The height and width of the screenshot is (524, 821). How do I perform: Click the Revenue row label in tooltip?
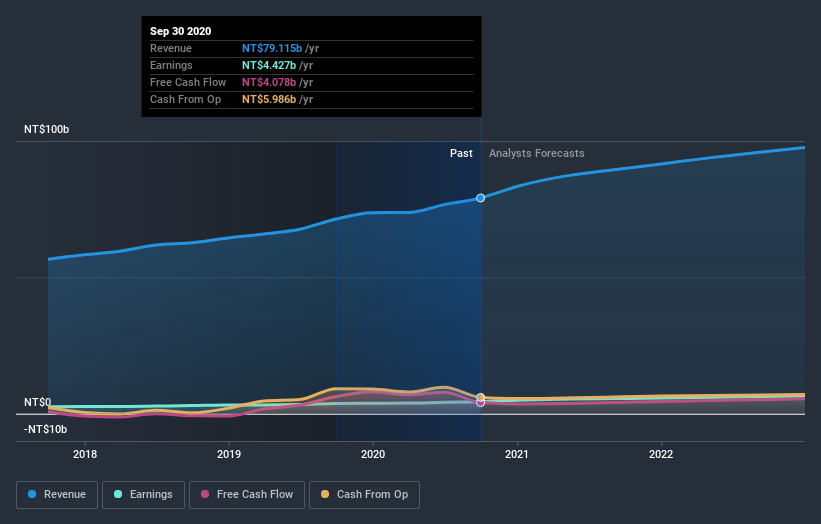tap(171, 48)
